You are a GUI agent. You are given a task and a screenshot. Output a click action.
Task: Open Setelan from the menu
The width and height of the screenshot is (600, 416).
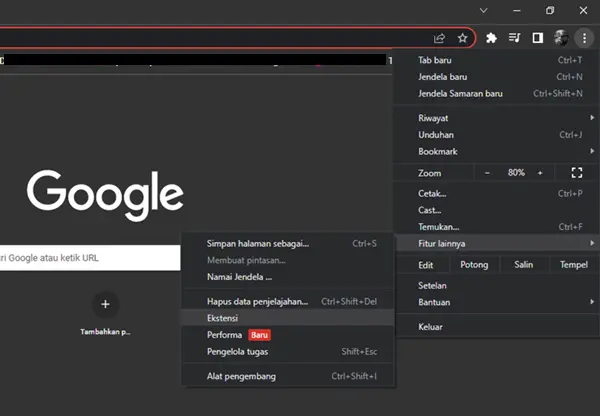pos(496,285)
